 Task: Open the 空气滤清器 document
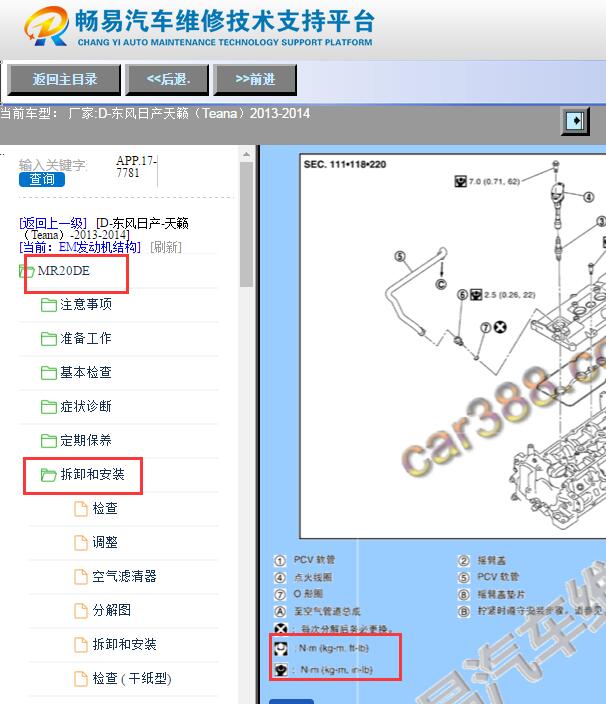[124, 576]
